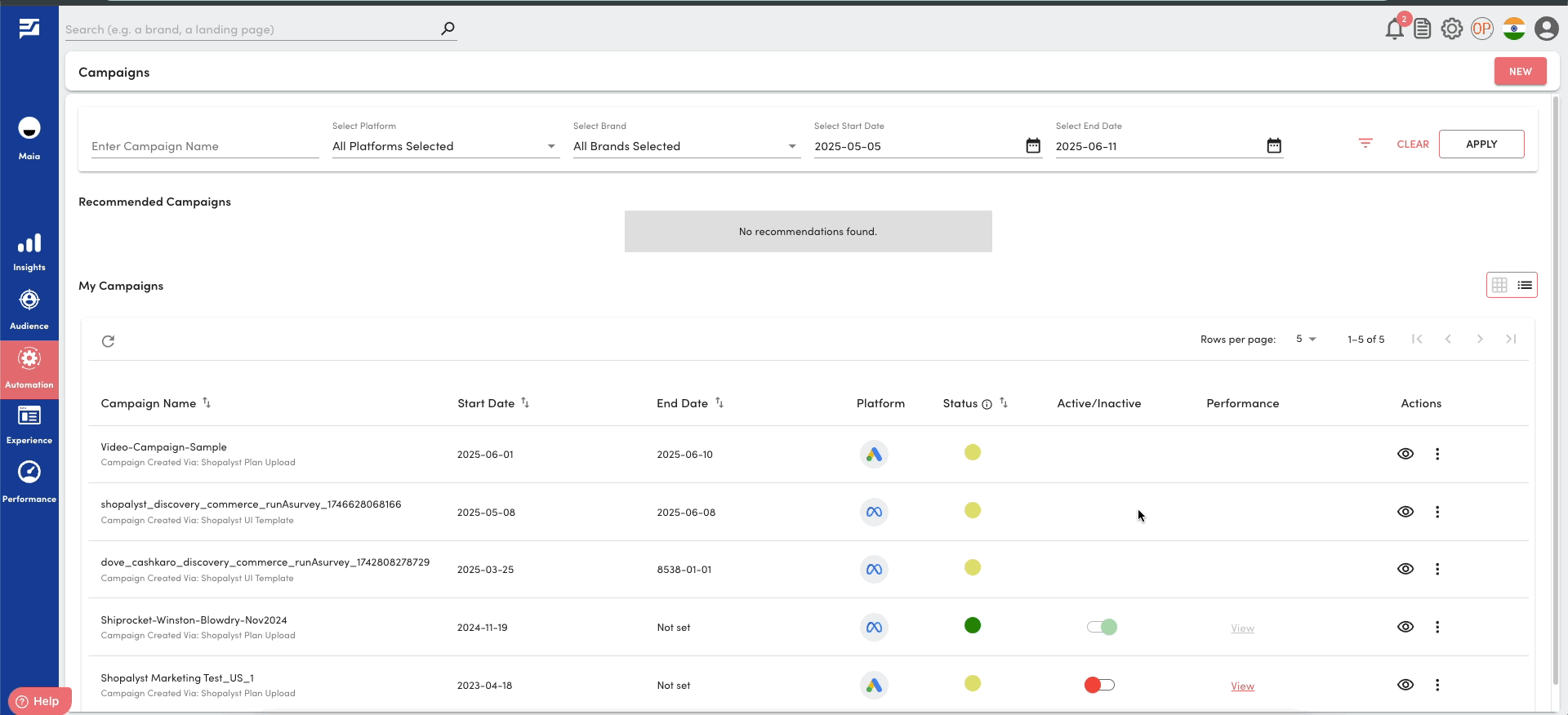Apply the campaign filters
Image resolution: width=1568 pixels, height=715 pixels.
(x=1481, y=144)
